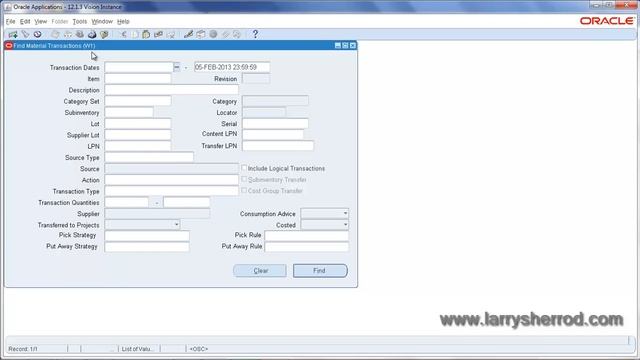The image size is (640, 360).
Task: Click the Copy toolbar icon
Action: coord(135,34)
